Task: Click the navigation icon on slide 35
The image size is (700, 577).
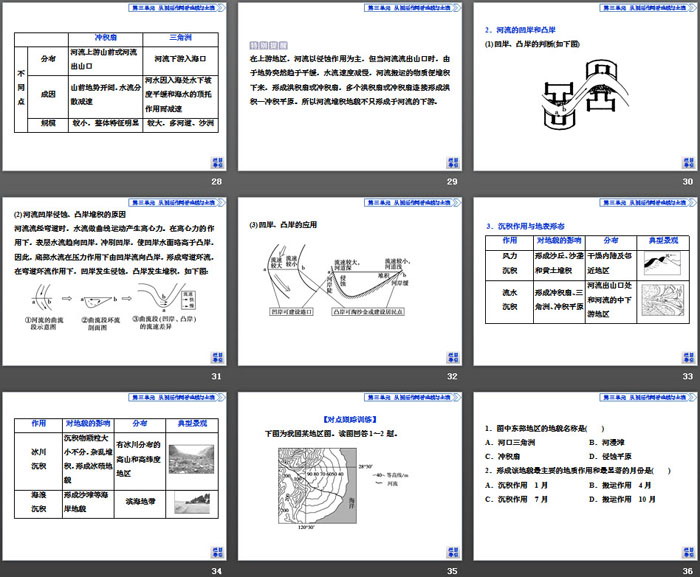Action: point(453,552)
